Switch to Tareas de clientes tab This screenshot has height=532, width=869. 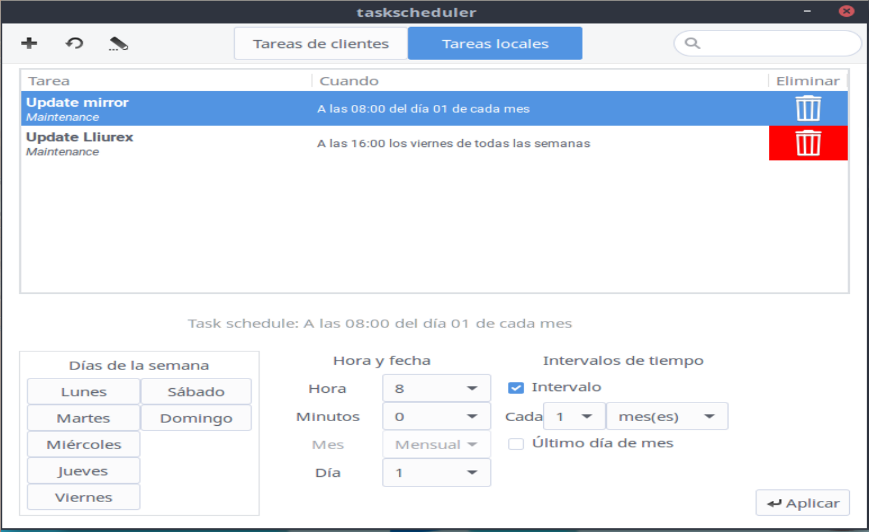coord(320,44)
